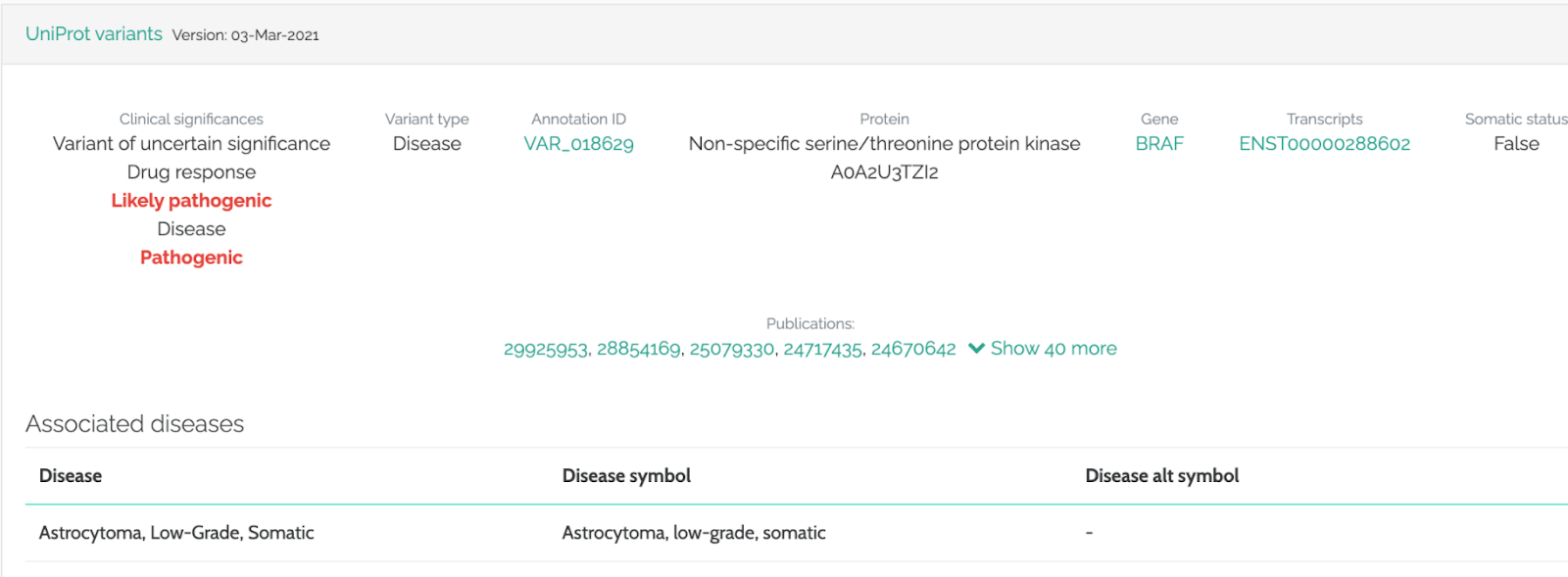This screenshot has width=1568, height=577.
Task: Open transcript ENST00000288602 link
Action: pos(1324,144)
